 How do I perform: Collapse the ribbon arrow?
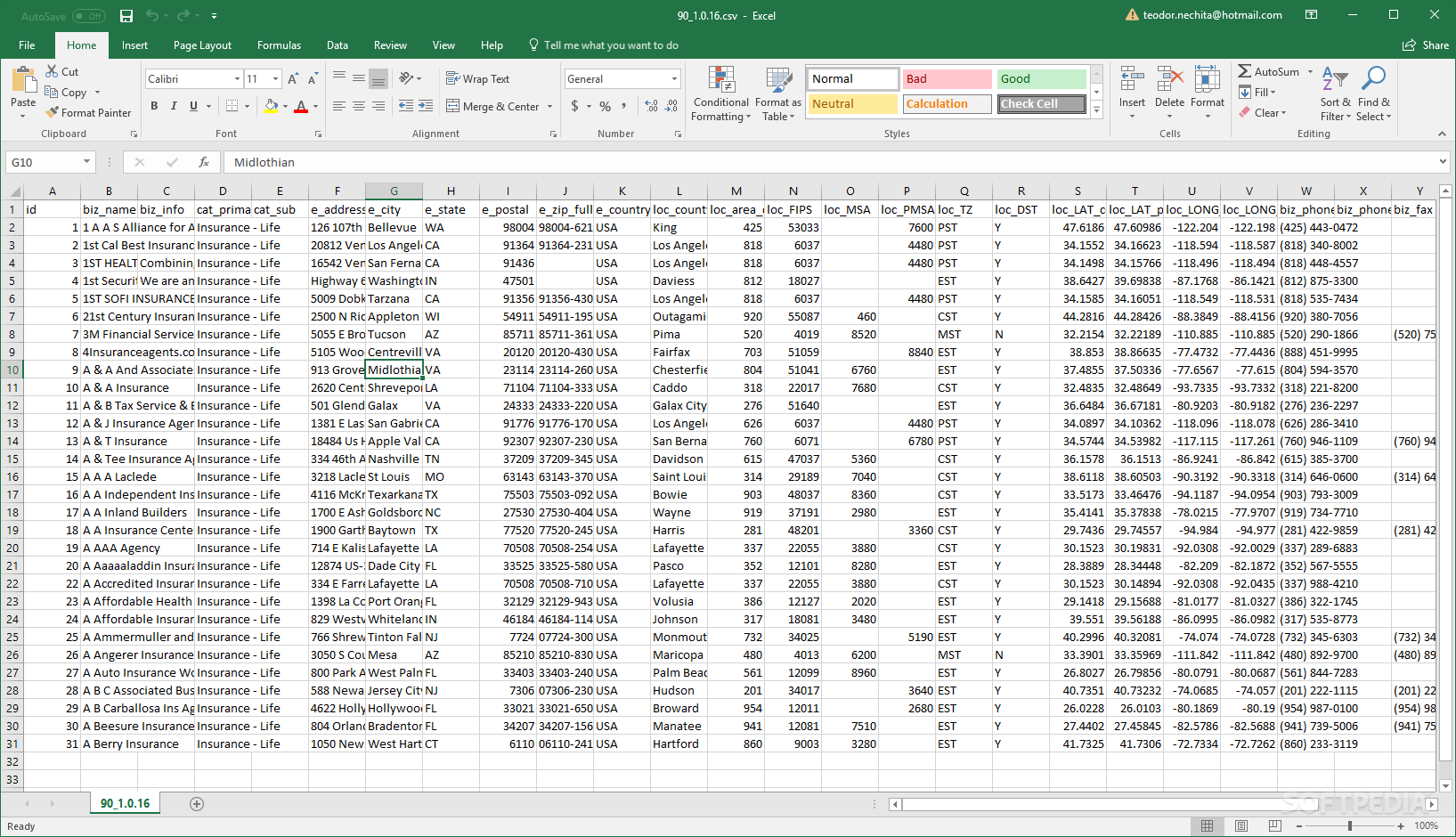(x=1442, y=134)
